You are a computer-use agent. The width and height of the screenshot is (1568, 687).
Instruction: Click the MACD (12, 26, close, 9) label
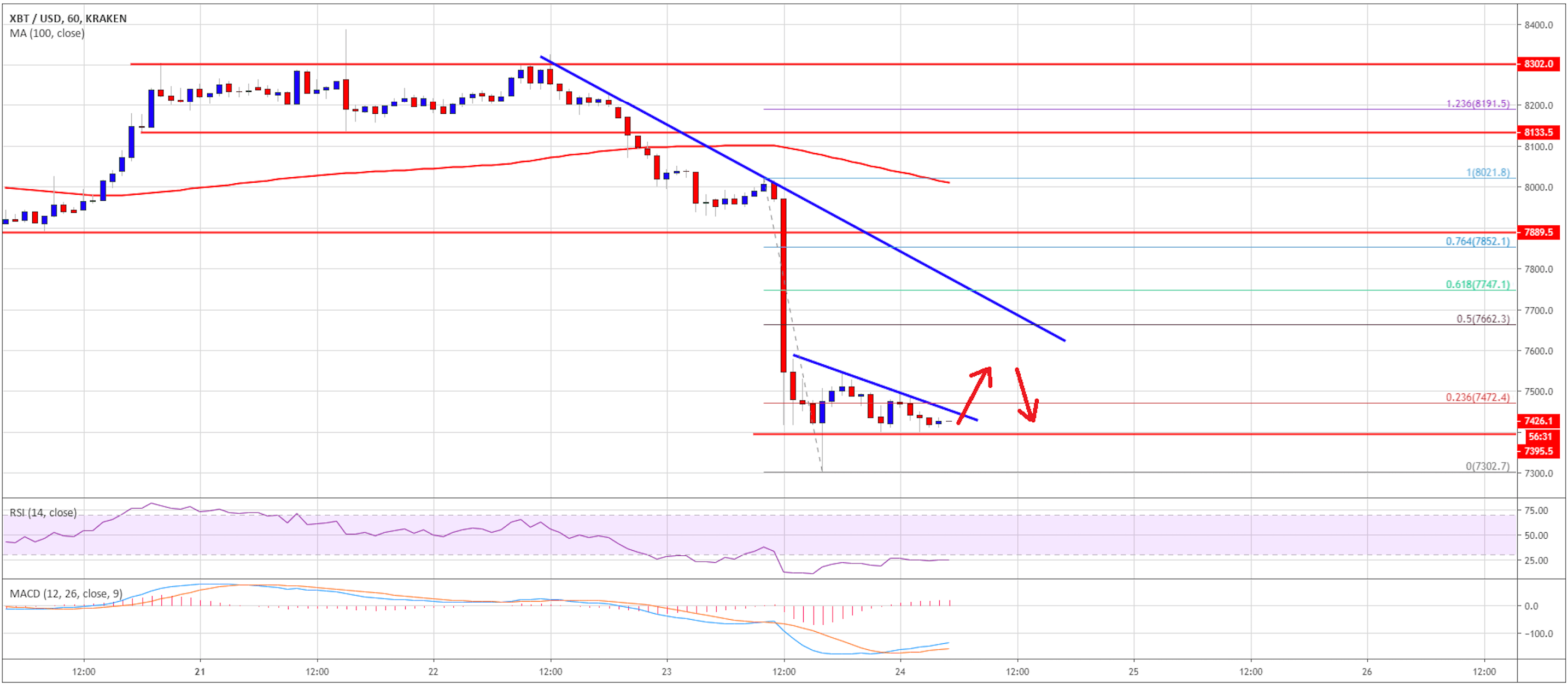click(66, 593)
